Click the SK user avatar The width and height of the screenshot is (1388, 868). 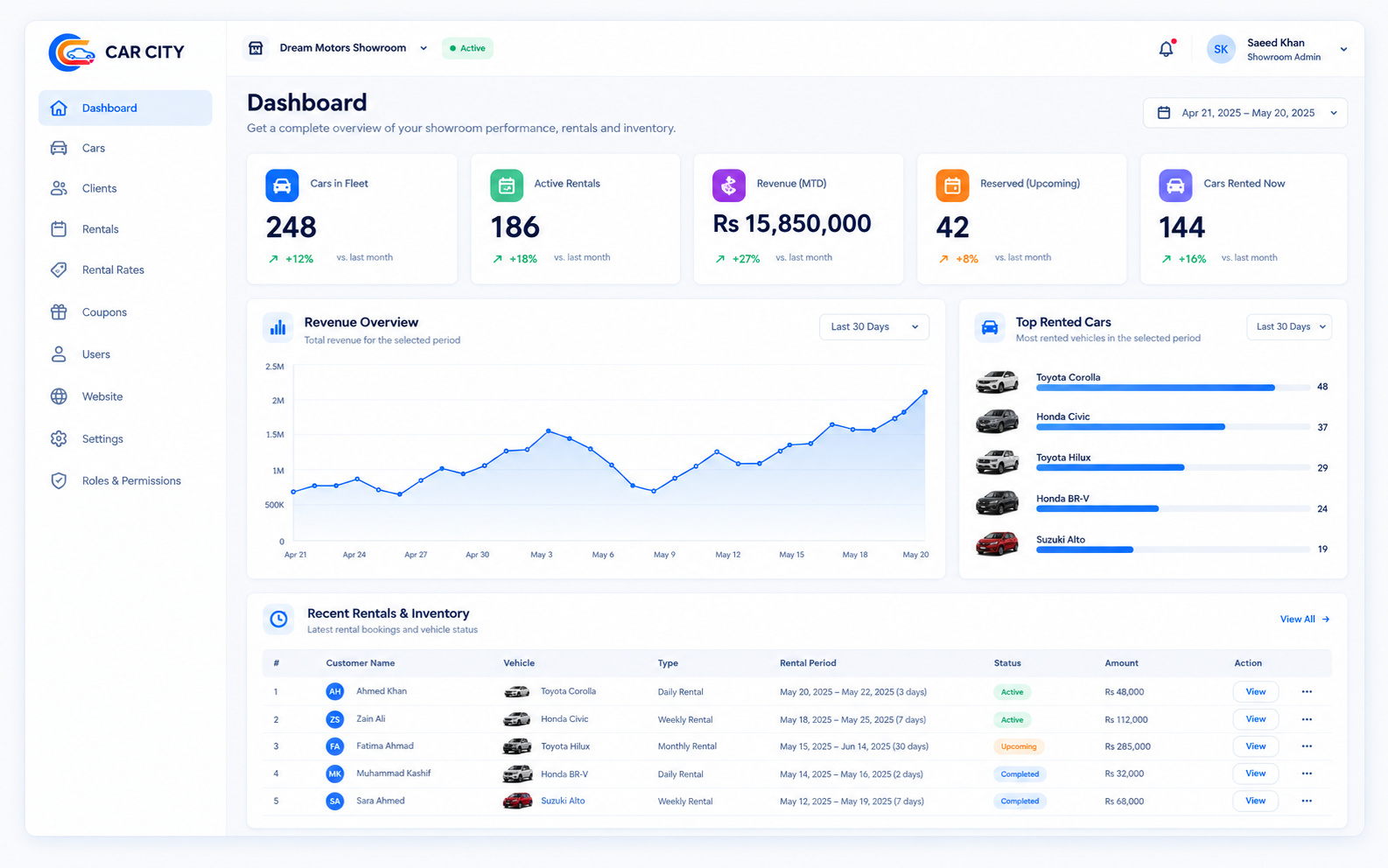[x=1221, y=49]
